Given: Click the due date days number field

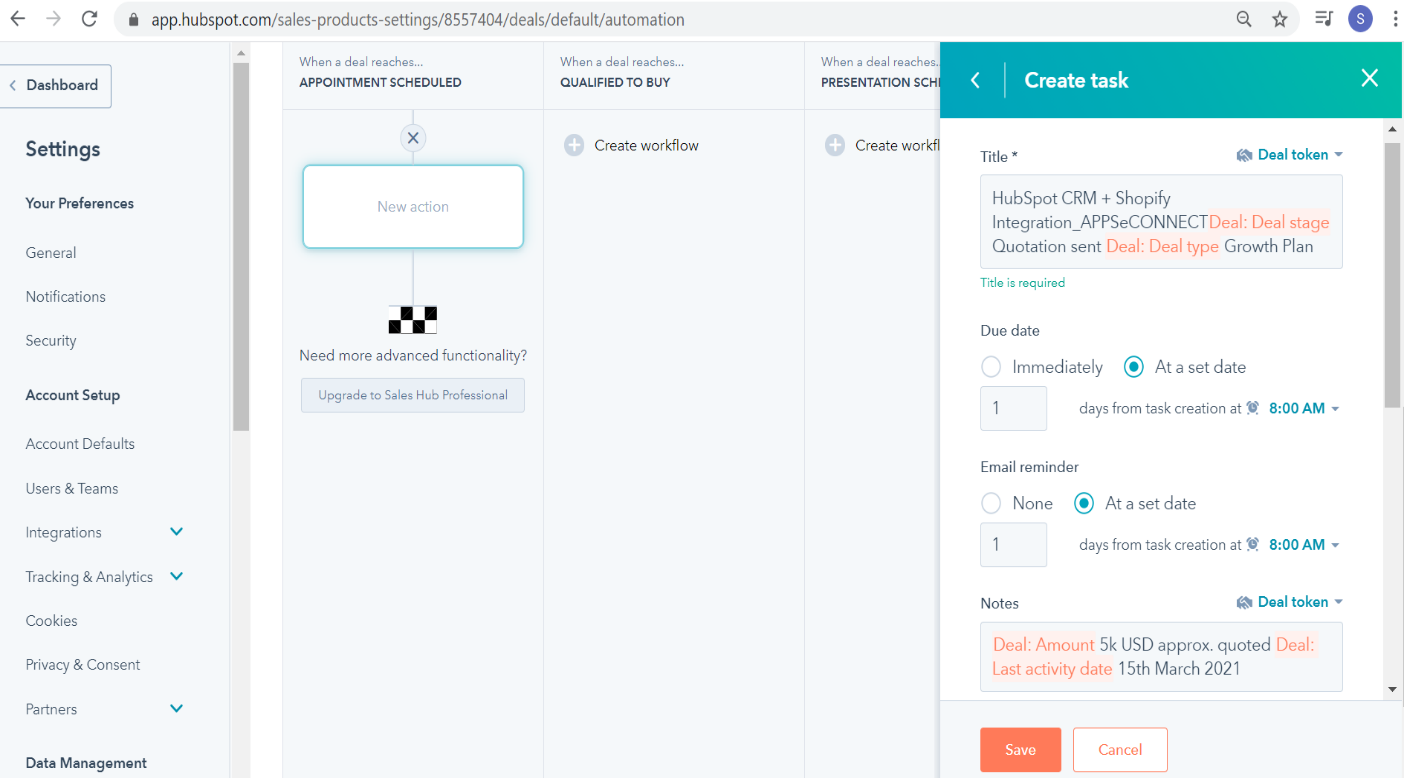Looking at the screenshot, I should pyautogui.click(x=1014, y=408).
